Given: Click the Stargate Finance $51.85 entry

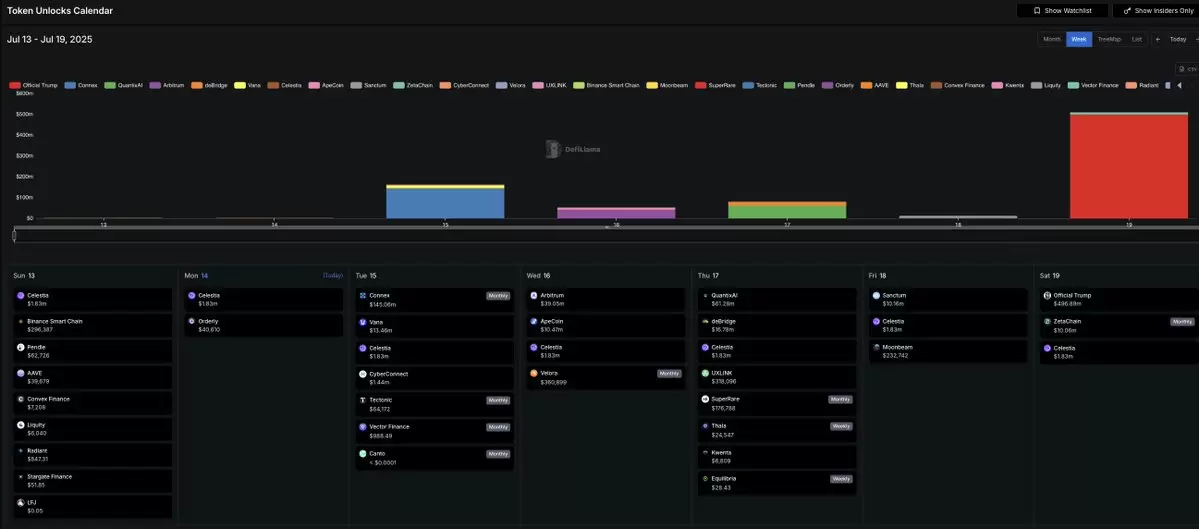Looking at the screenshot, I should [93, 481].
